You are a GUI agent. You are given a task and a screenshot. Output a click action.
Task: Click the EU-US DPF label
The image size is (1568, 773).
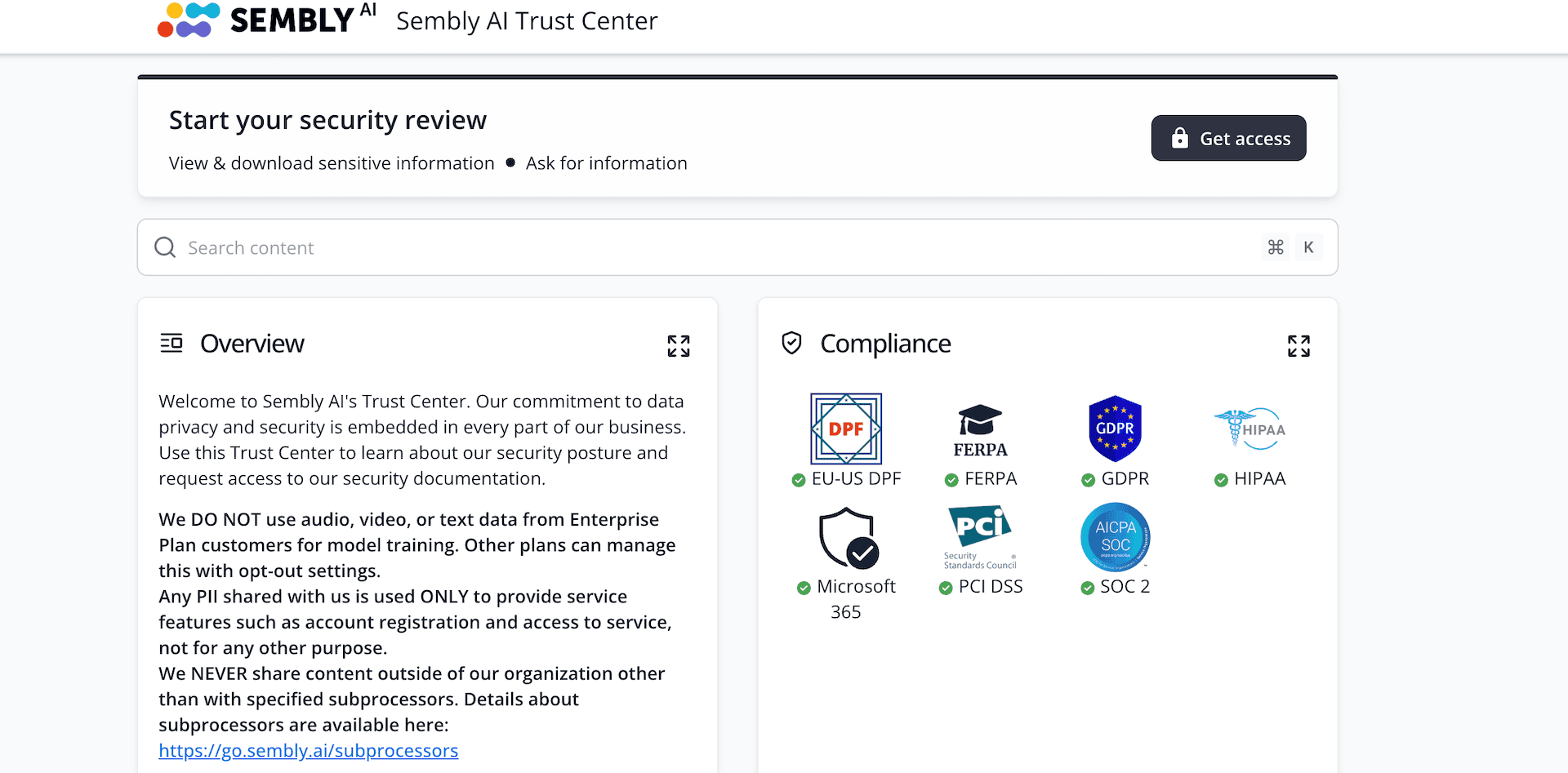pyautogui.click(x=856, y=478)
